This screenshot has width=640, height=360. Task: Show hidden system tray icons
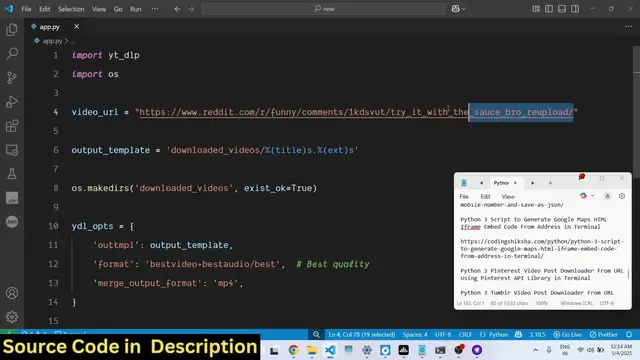536,350
